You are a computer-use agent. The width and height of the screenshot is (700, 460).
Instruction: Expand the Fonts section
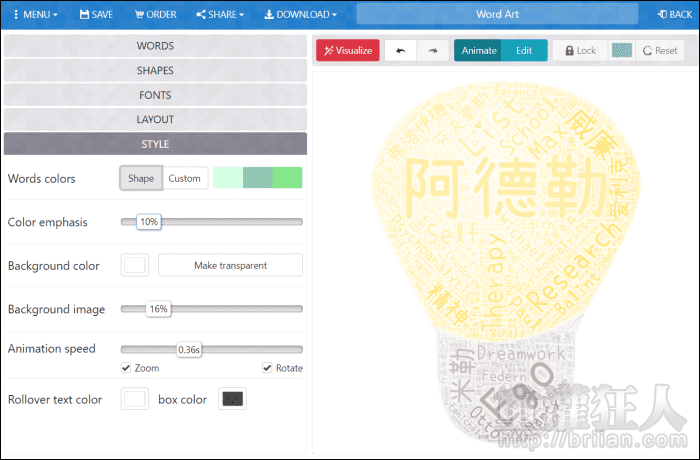[x=155, y=95]
